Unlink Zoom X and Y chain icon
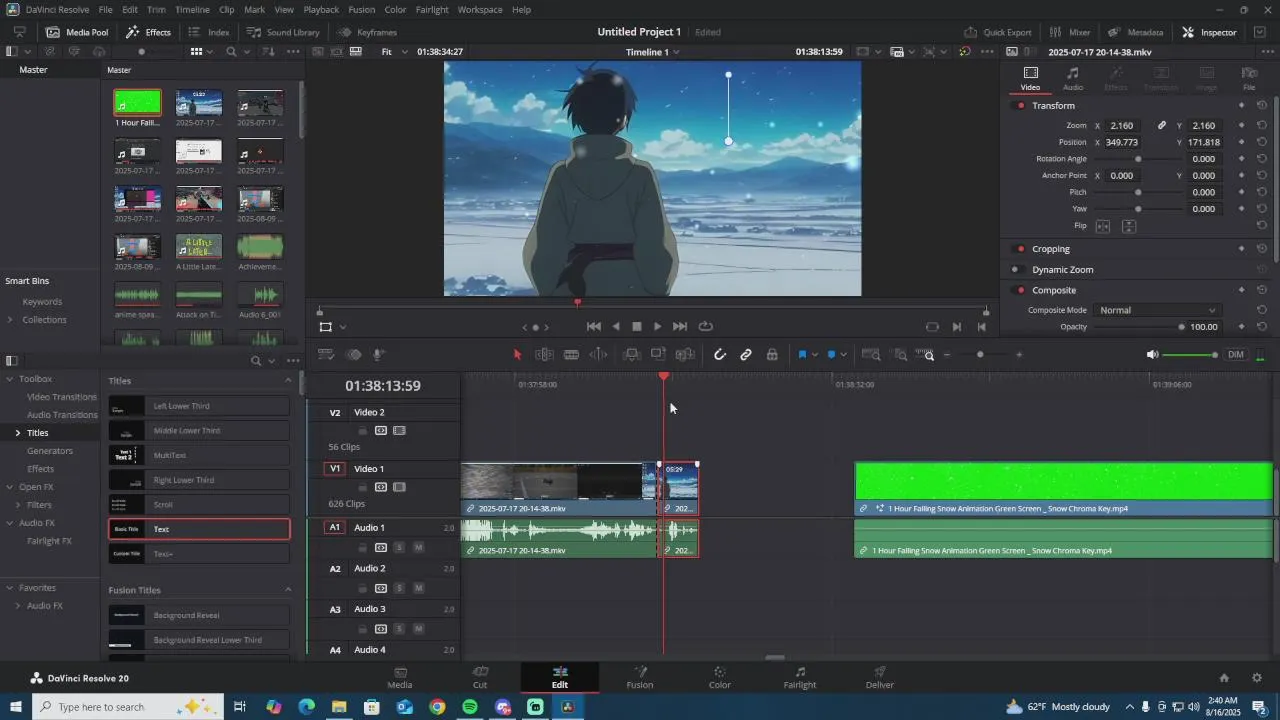 click(1162, 126)
